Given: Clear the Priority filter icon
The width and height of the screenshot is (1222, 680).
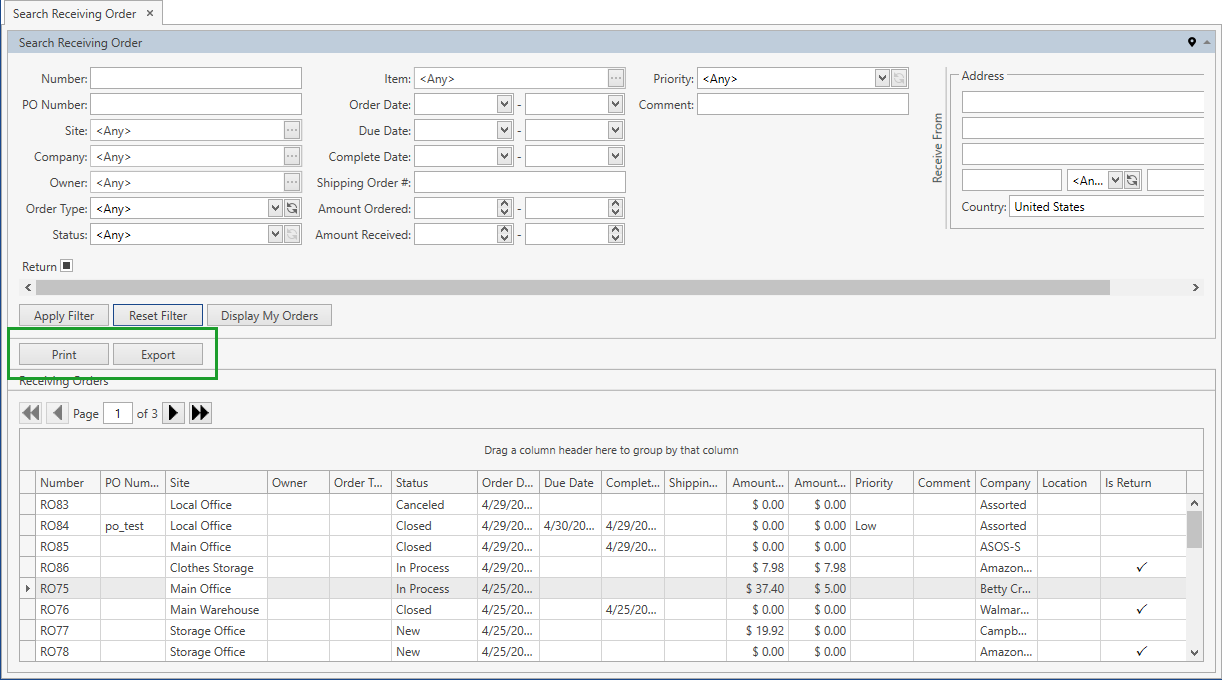Looking at the screenshot, I should [897, 78].
